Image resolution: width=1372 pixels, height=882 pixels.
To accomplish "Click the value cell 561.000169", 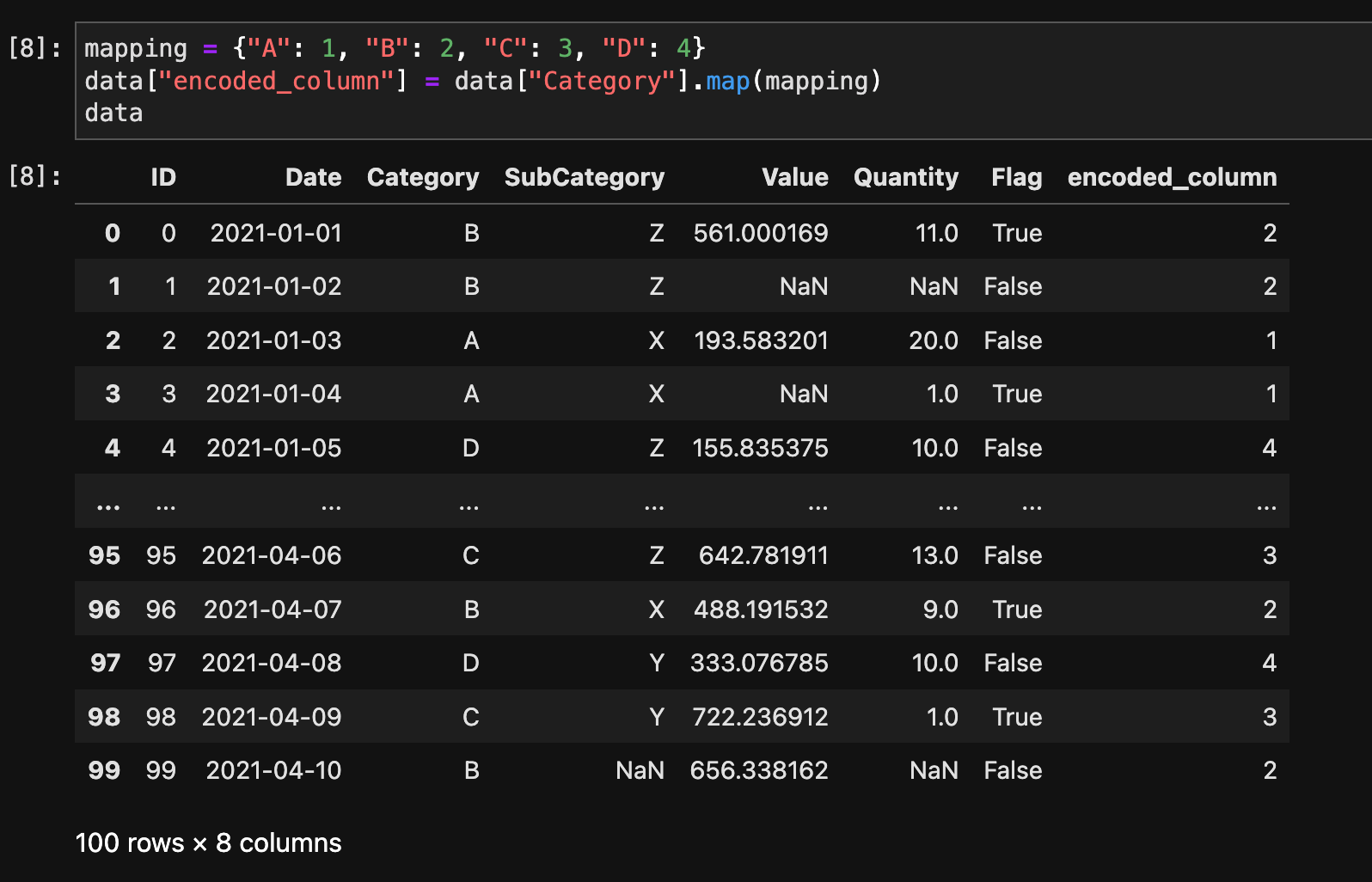I will coord(761,233).
